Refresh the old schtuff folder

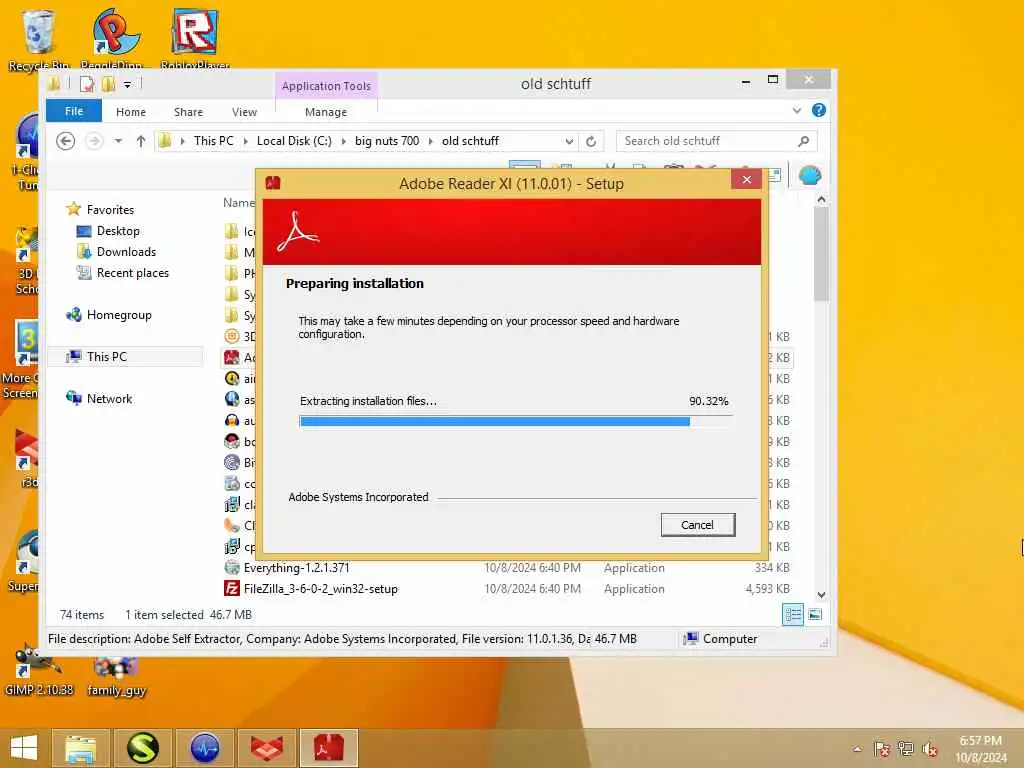click(590, 141)
